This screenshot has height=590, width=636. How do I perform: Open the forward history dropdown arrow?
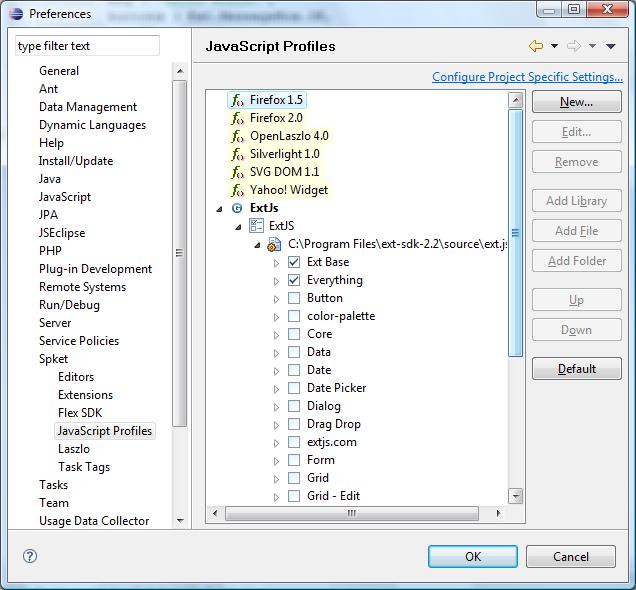click(592, 46)
